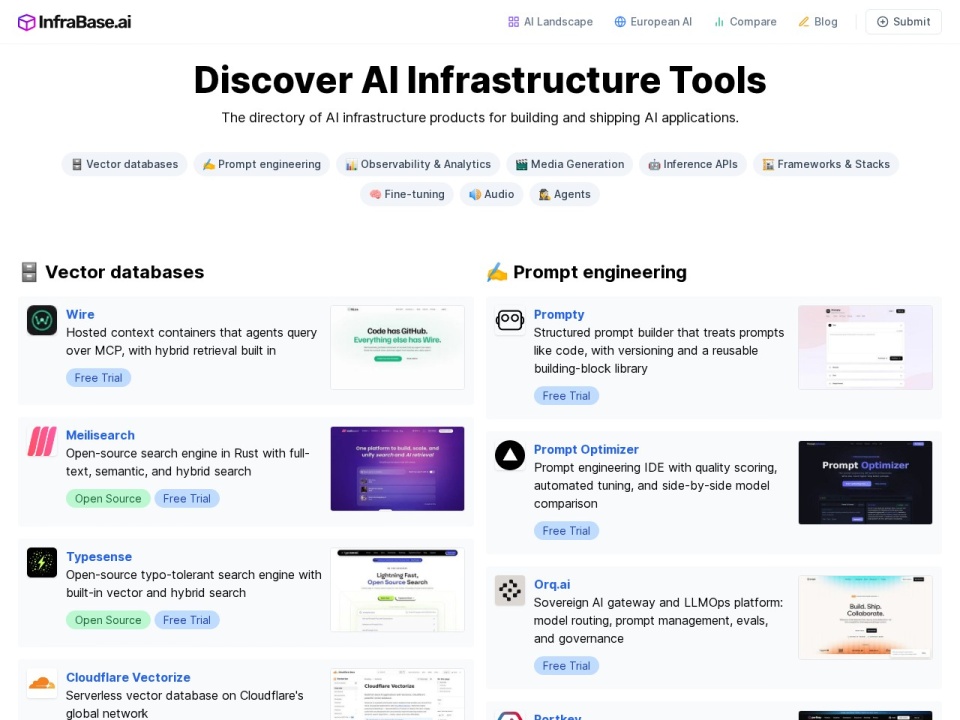Screen dimensions: 960x720
Task: Select the Media Generation category chip
Action: click(569, 164)
